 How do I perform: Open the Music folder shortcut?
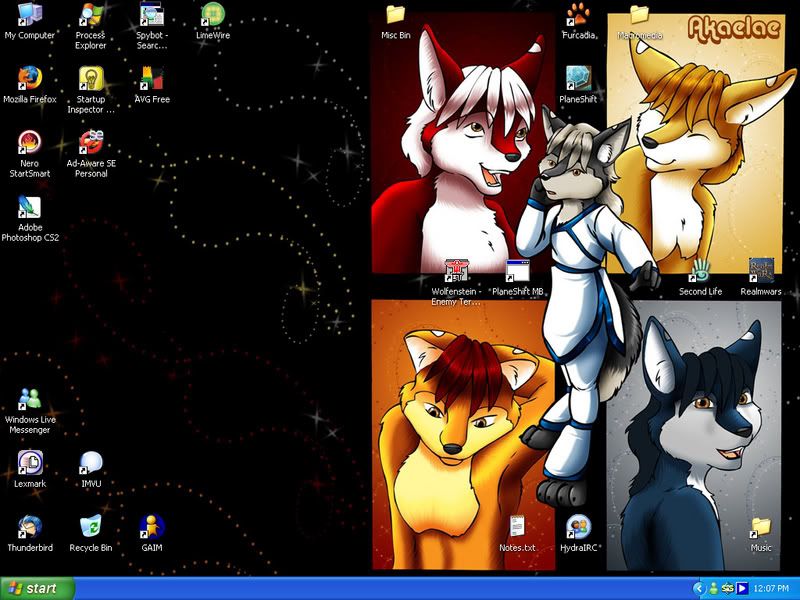pos(761,534)
